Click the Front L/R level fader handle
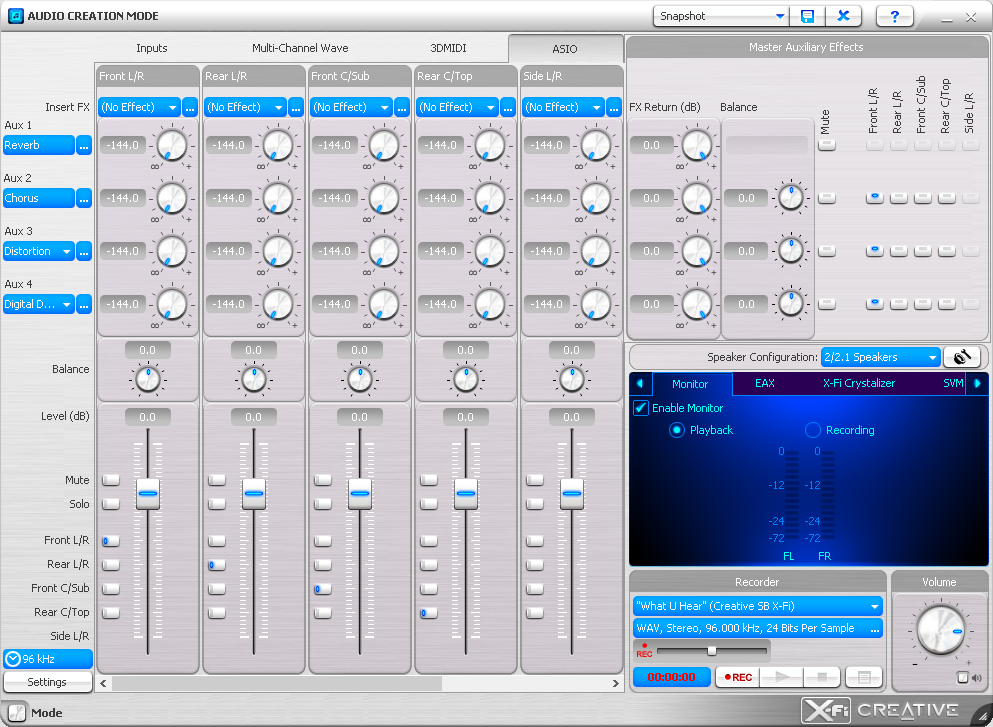The height and width of the screenshot is (727, 993). point(148,493)
